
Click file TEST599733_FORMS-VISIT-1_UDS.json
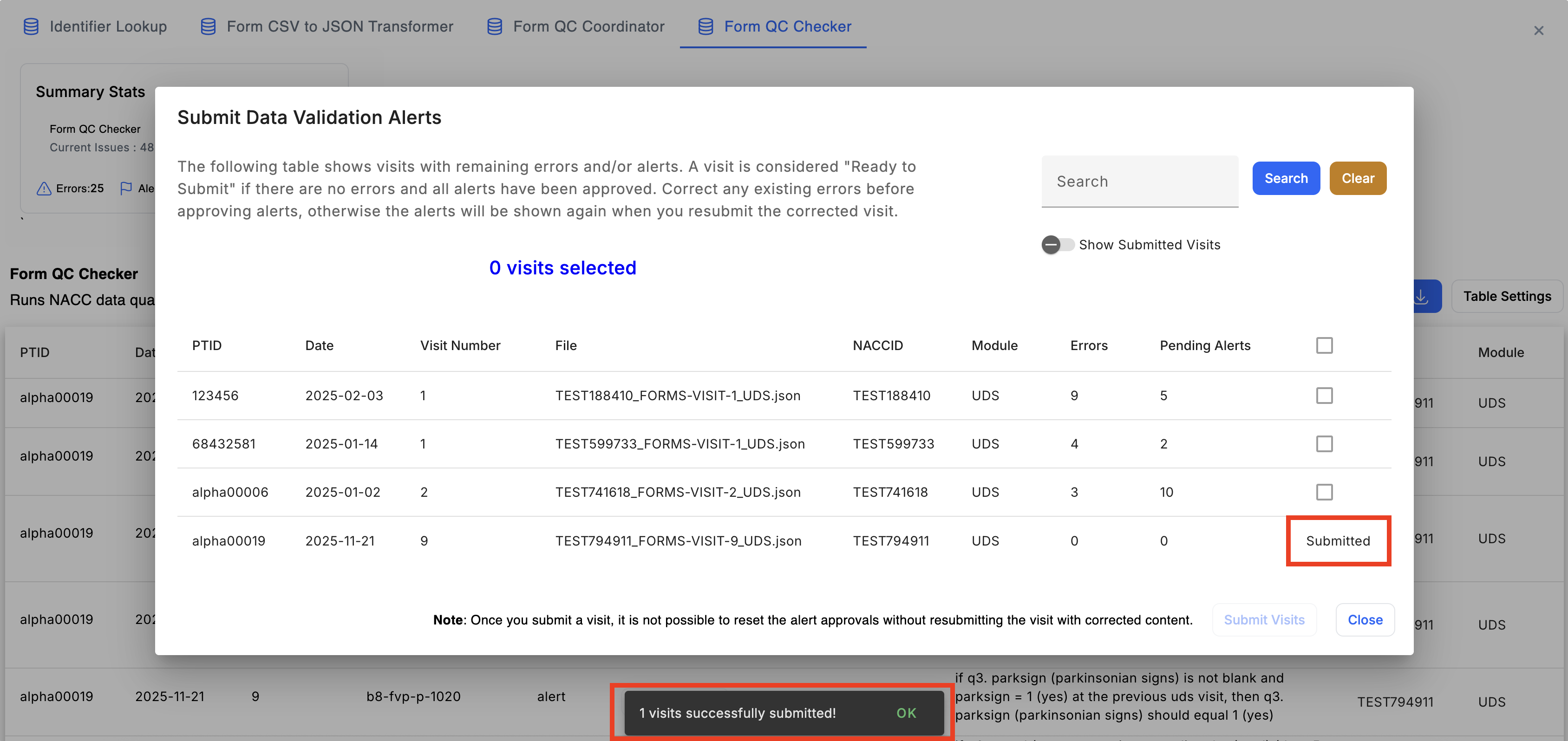point(679,443)
